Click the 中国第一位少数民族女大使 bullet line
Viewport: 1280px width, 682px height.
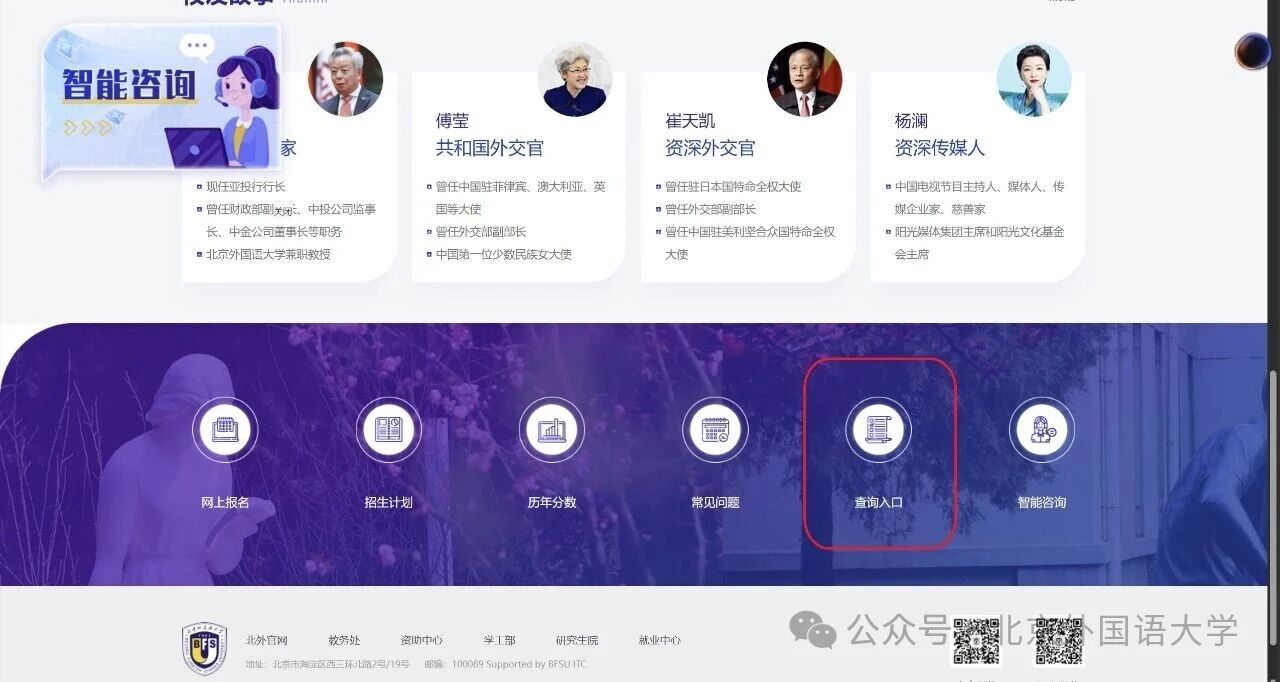(503, 254)
